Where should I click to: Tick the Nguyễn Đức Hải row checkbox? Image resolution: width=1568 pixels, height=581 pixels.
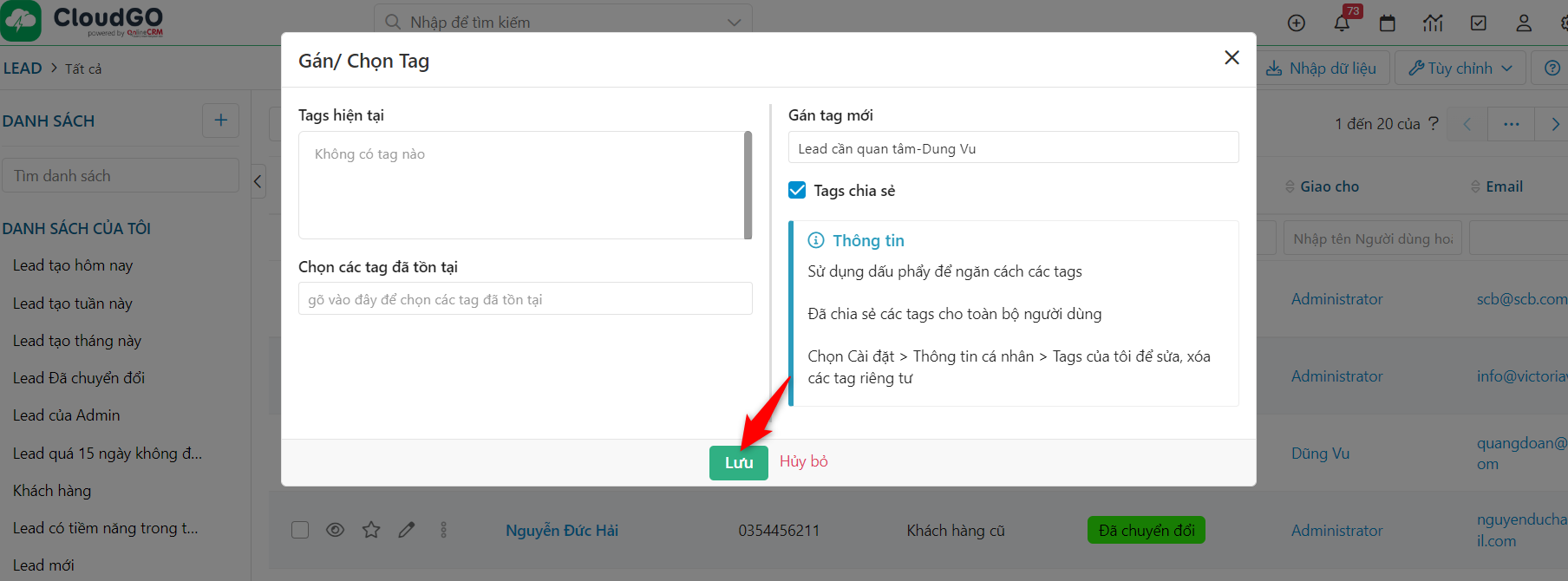300,530
